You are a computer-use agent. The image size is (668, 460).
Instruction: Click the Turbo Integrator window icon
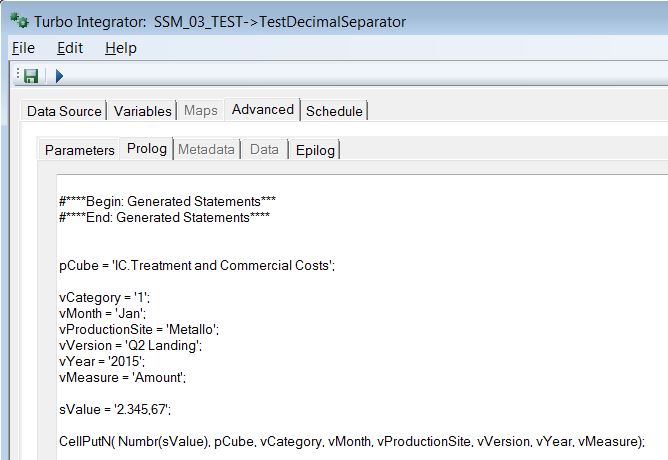17,21
